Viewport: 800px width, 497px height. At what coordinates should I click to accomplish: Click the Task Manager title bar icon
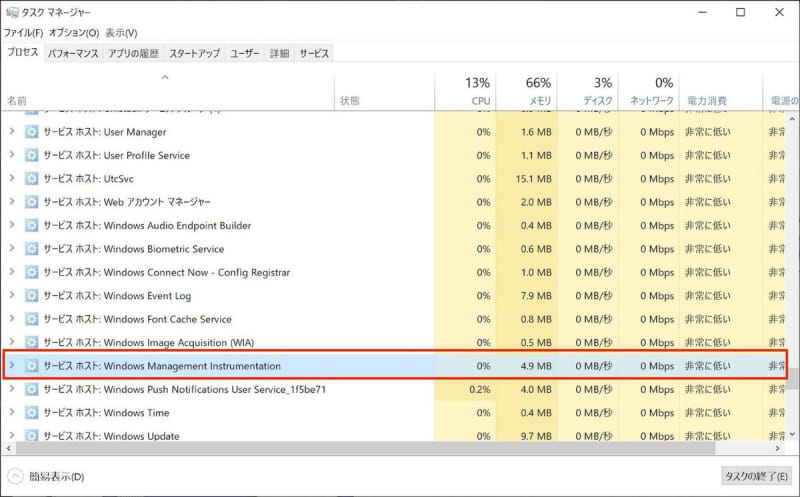tap(12, 12)
